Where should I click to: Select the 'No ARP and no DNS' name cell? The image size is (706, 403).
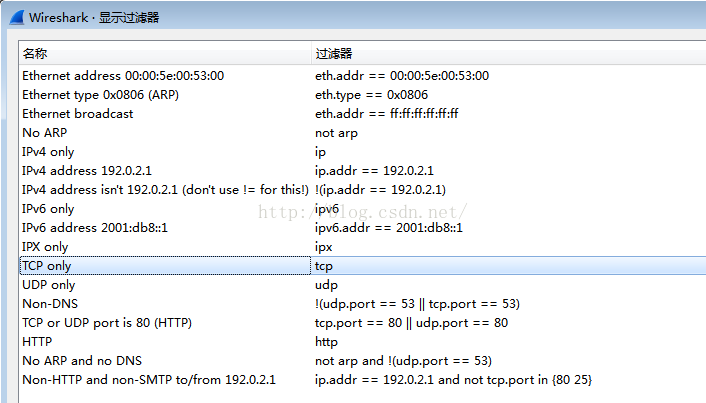(82, 361)
